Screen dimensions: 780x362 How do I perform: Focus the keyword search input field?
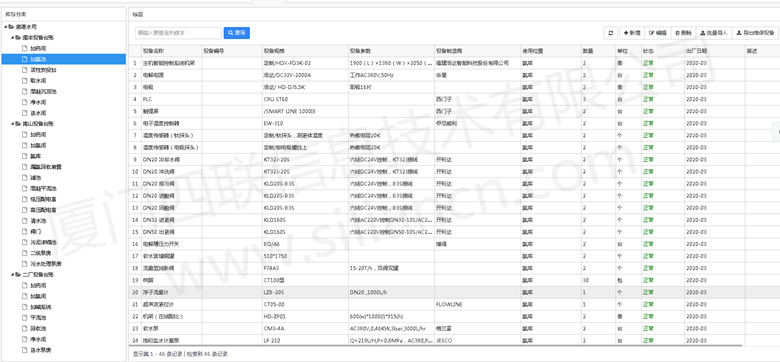(178, 33)
